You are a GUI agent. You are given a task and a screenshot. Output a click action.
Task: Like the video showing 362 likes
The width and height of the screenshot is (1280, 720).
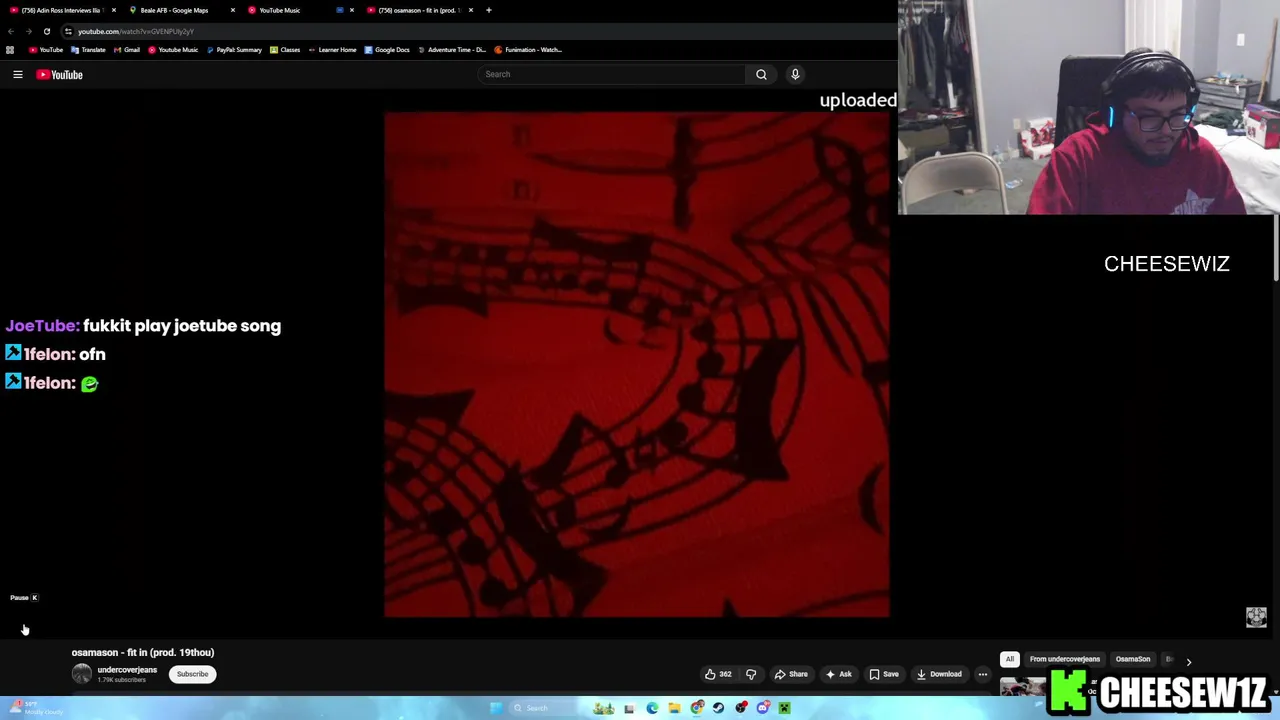(x=718, y=674)
